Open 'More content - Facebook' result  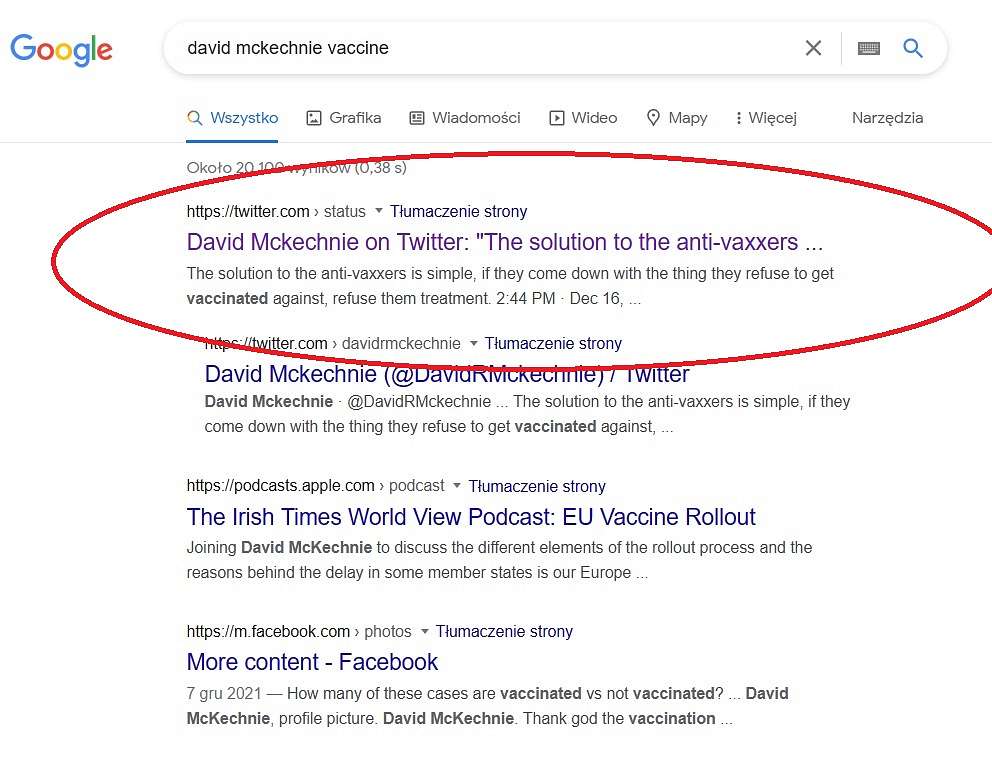(x=312, y=662)
